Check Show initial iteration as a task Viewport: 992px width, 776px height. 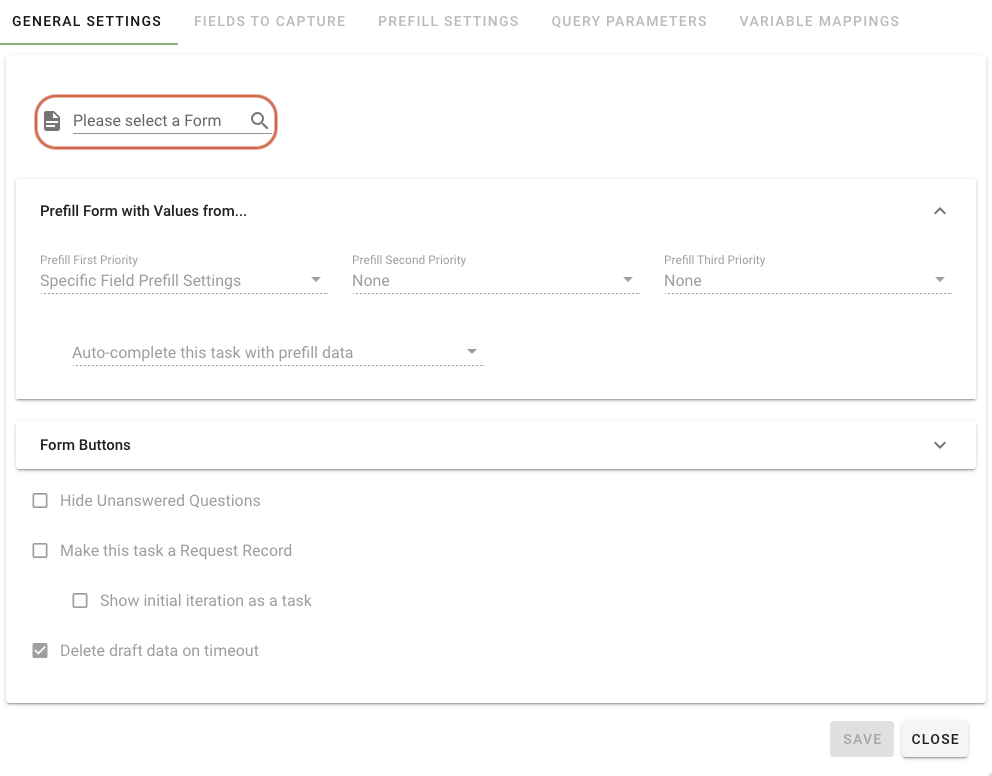(x=80, y=600)
